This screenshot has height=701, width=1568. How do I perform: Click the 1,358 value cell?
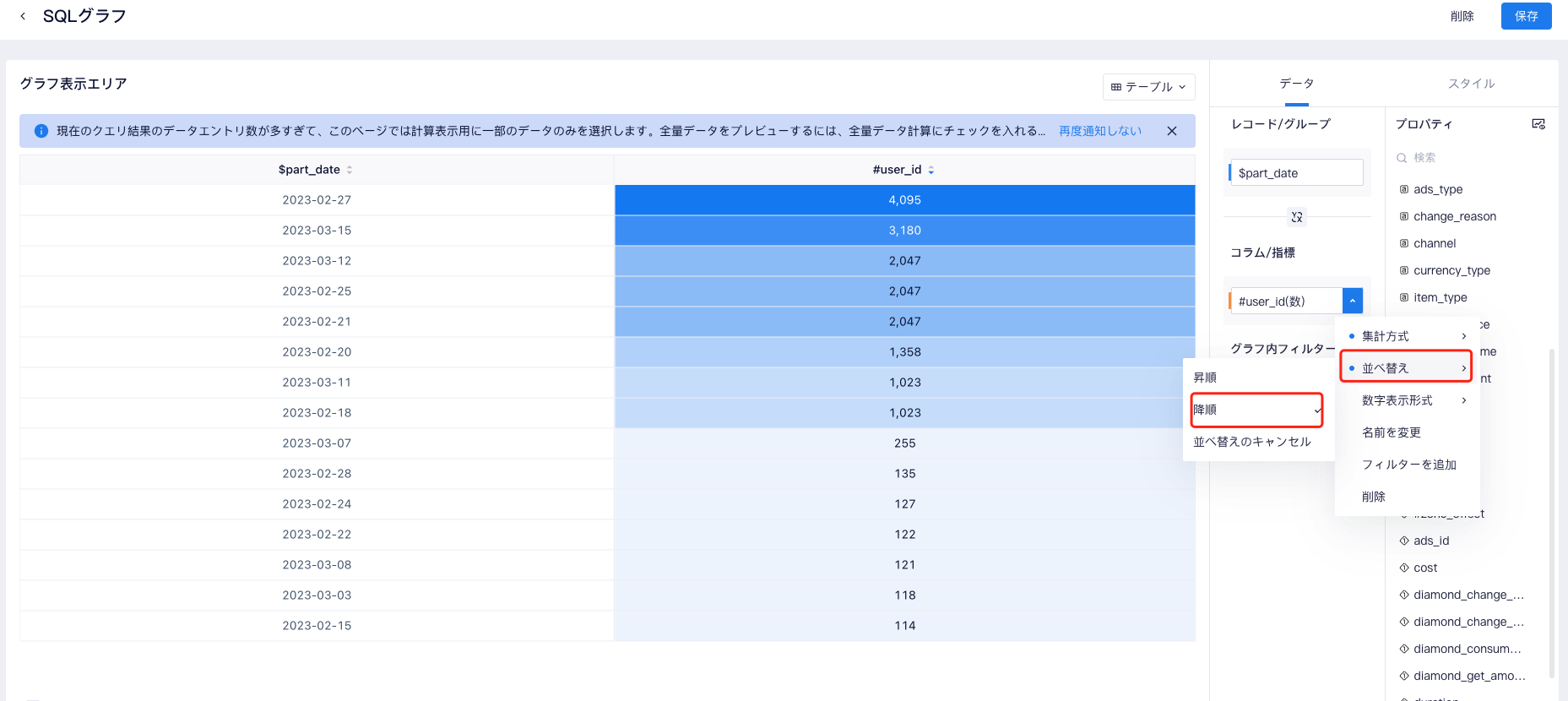pos(904,352)
